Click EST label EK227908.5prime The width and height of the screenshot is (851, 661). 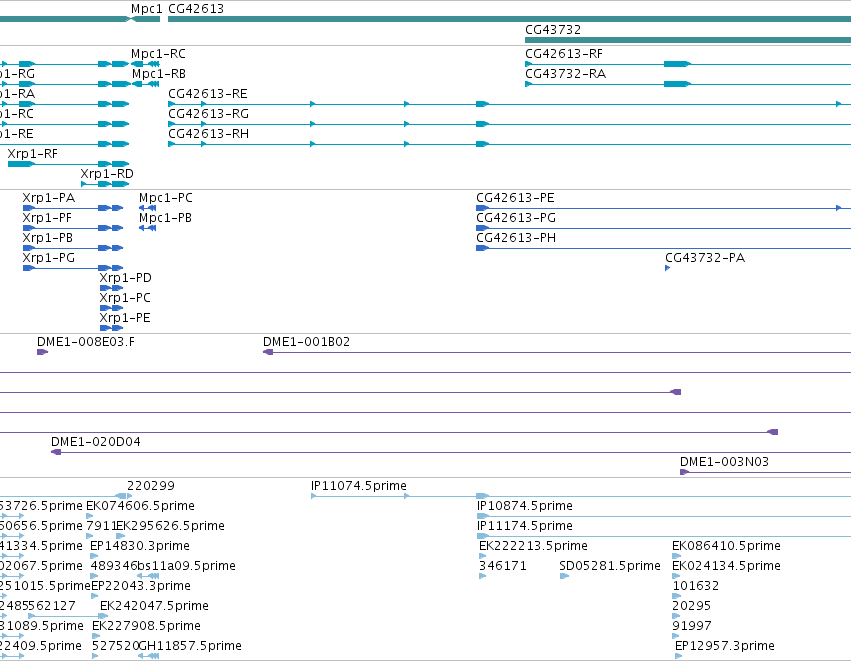147,627
